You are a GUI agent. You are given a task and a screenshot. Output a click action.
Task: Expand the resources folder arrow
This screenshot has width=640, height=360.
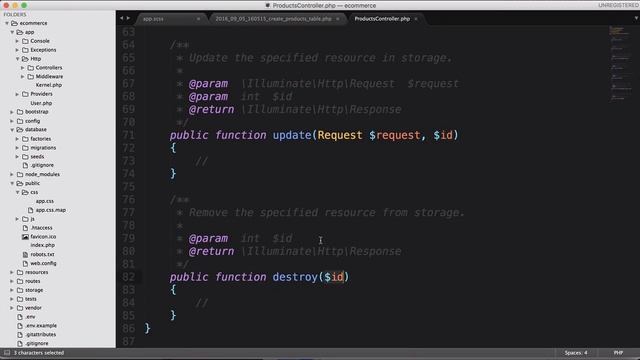tap(12, 272)
